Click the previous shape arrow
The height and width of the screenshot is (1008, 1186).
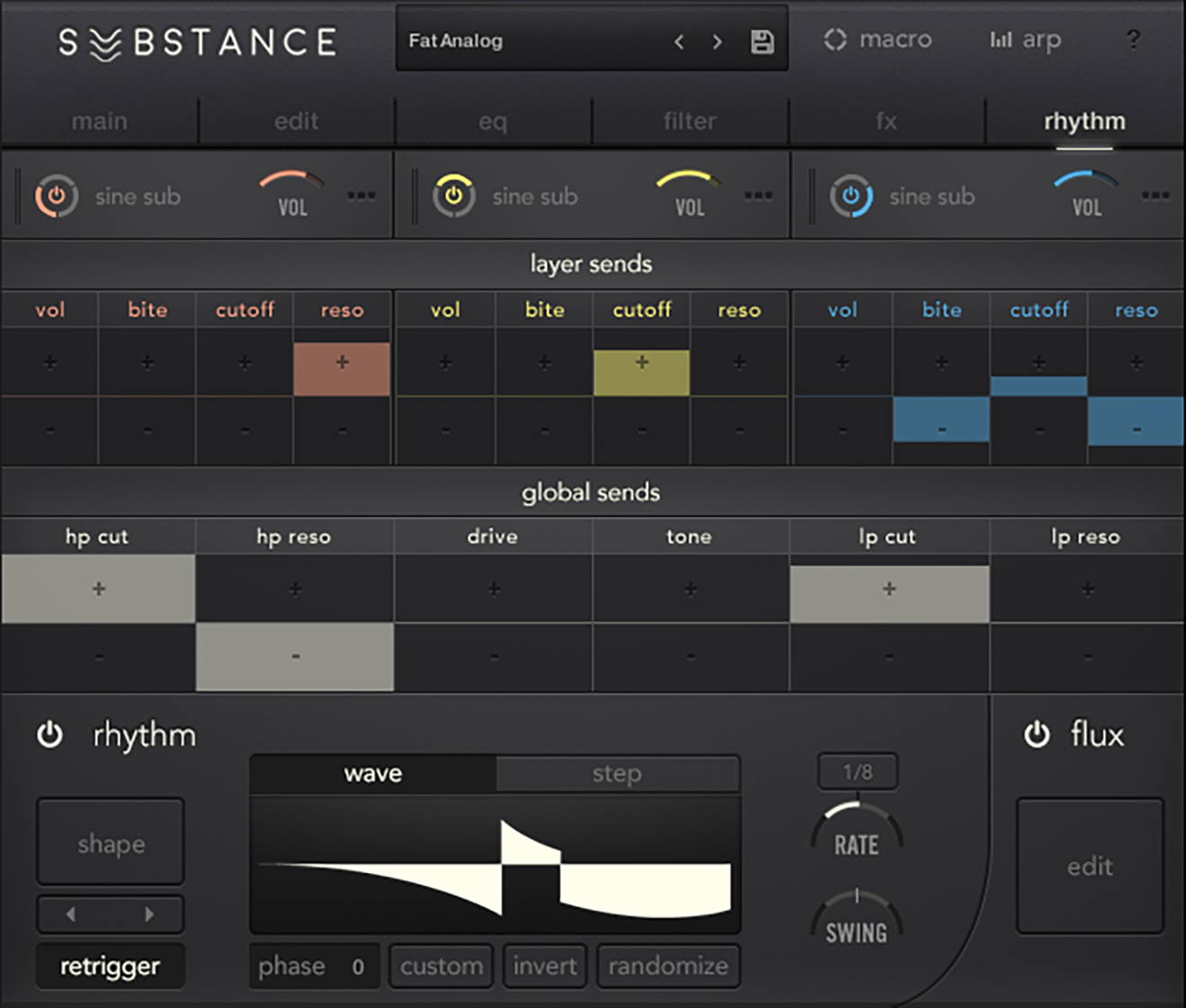point(69,914)
